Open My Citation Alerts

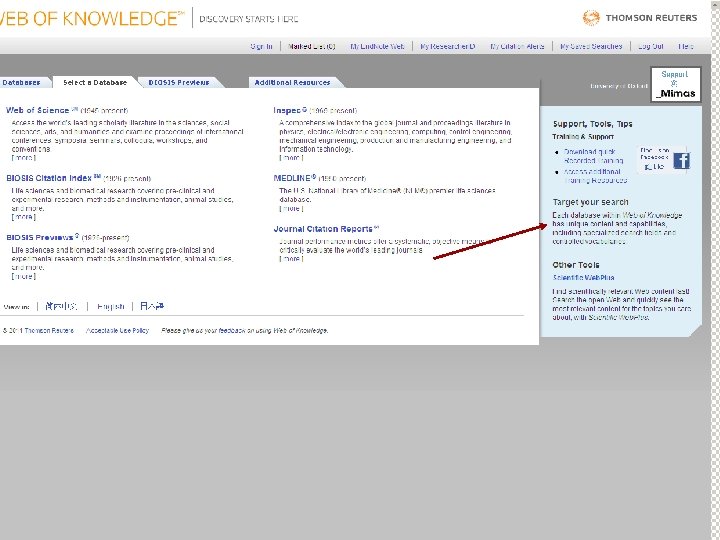click(x=517, y=46)
